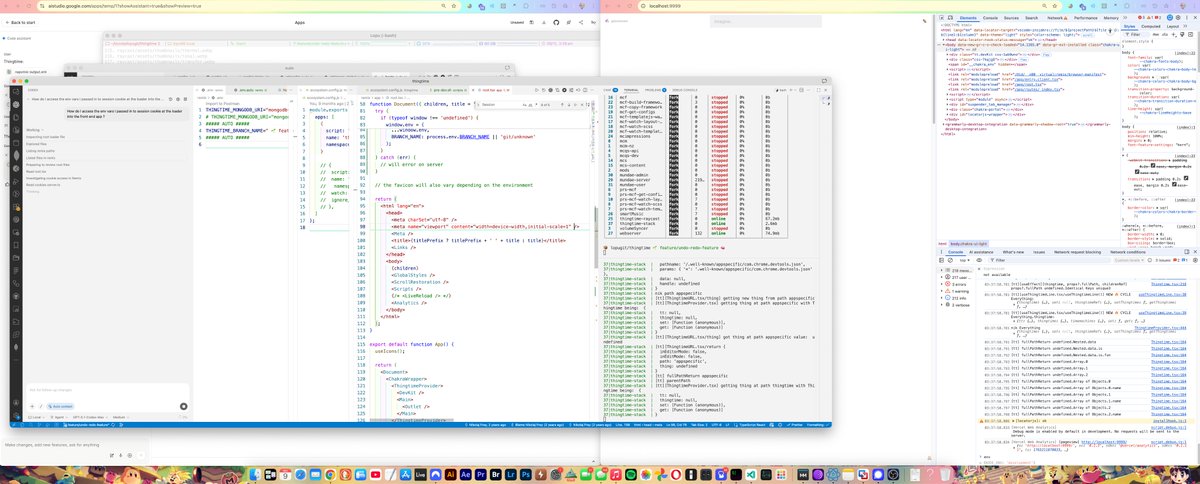Toggle match case option in find widget
Viewport: 1200px width, 484px height.
(526, 104)
